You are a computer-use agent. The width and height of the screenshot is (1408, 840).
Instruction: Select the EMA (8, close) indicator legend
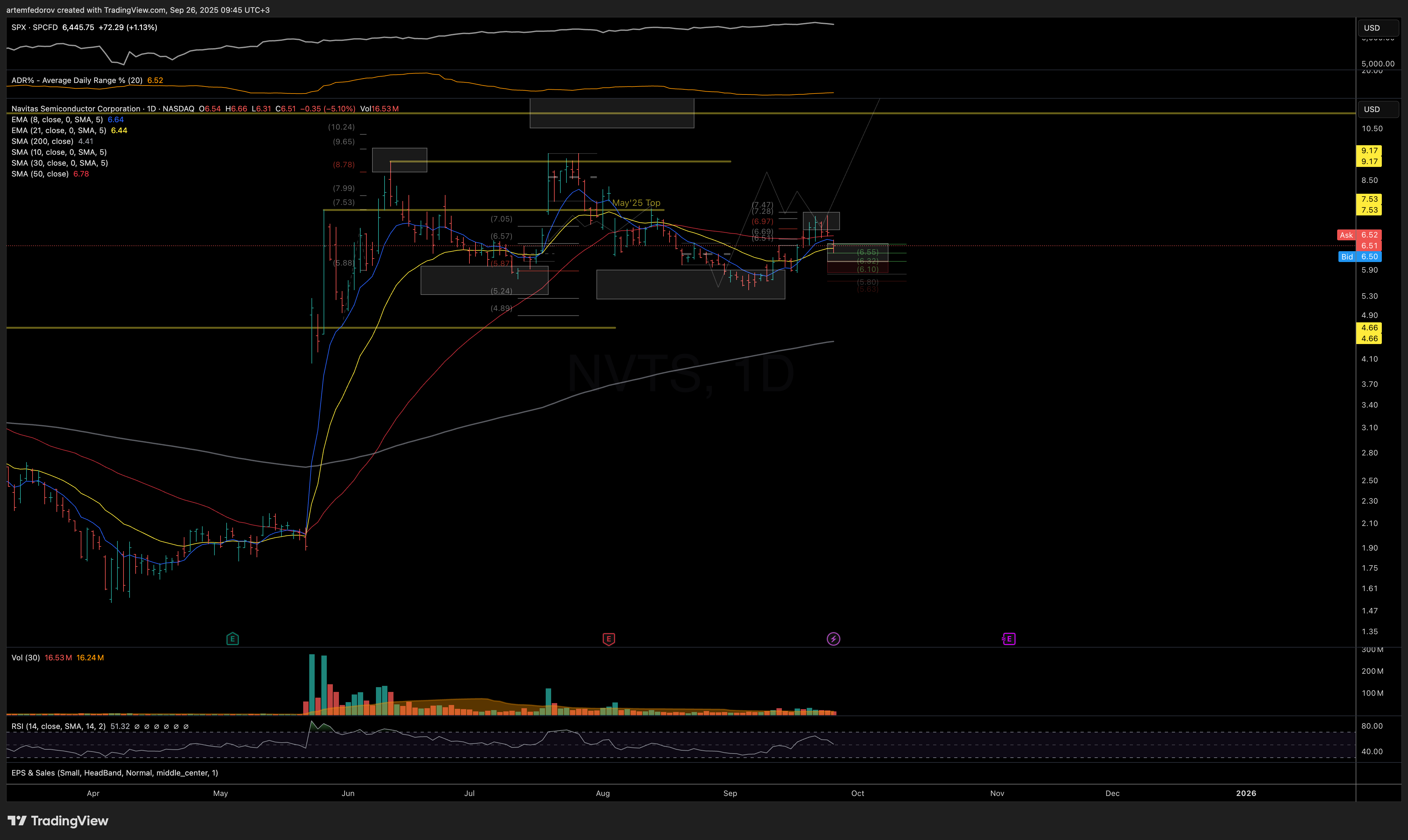[x=57, y=119]
